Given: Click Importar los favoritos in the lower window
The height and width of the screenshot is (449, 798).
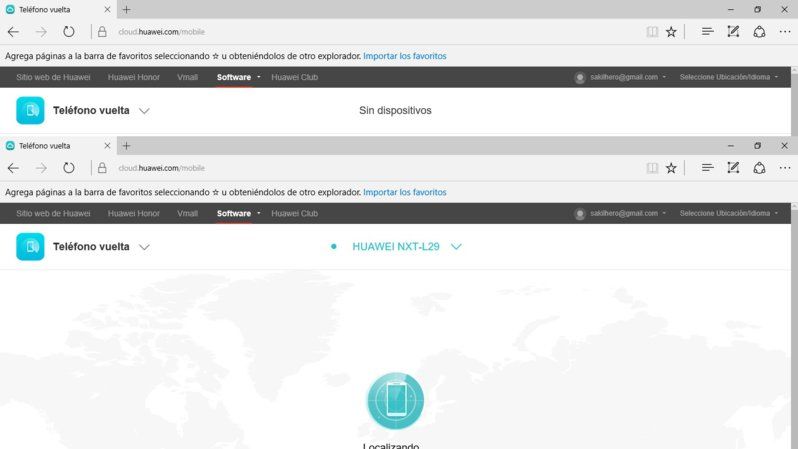Looking at the screenshot, I should pyautogui.click(x=405, y=192).
